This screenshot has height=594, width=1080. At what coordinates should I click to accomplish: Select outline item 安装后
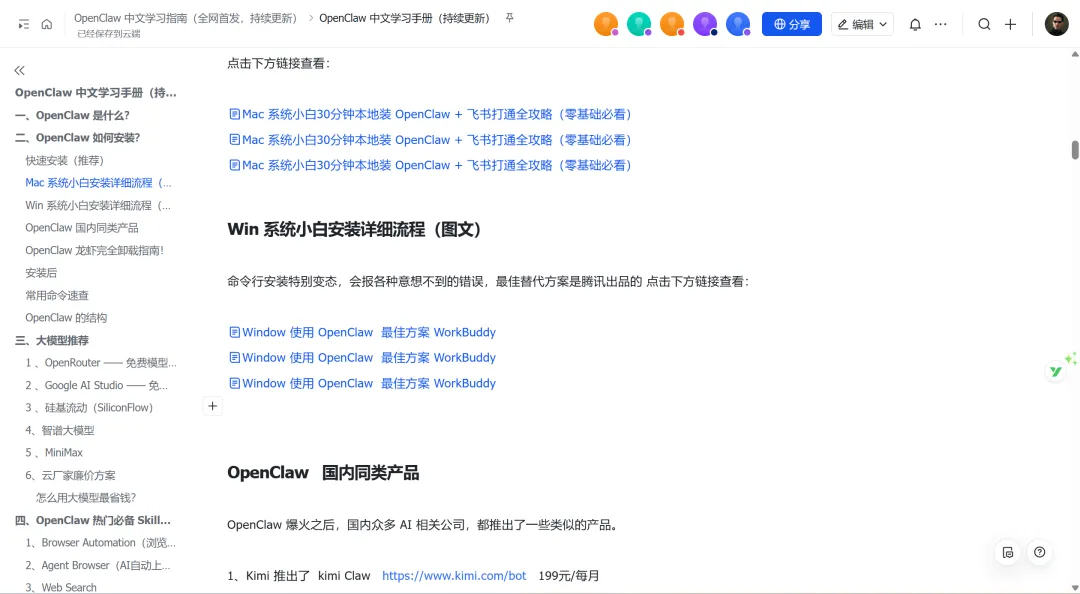(41, 273)
